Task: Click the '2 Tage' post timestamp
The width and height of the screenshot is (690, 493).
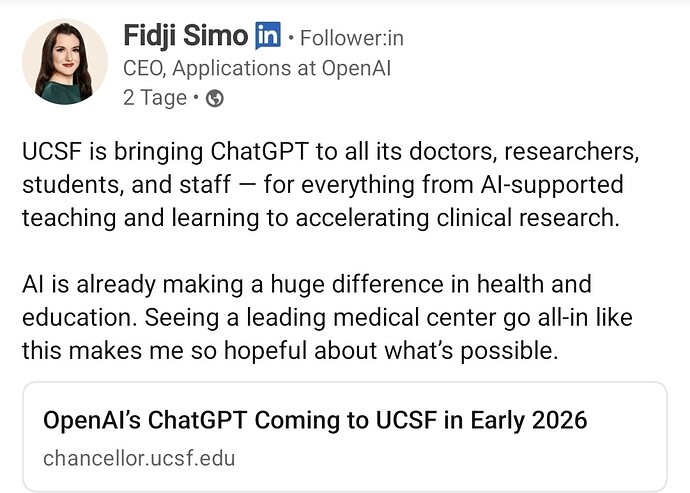Action: click(x=154, y=98)
